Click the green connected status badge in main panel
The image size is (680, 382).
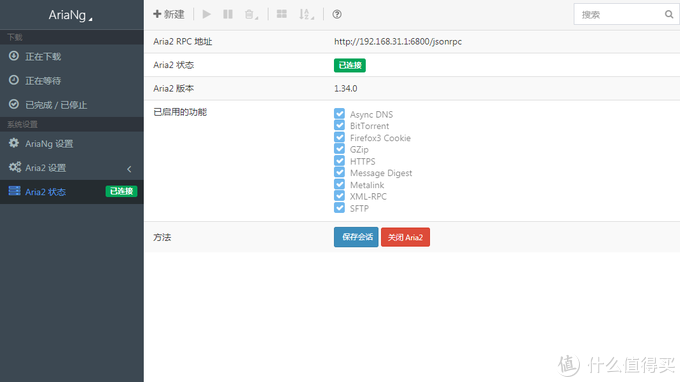[x=350, y=65]
